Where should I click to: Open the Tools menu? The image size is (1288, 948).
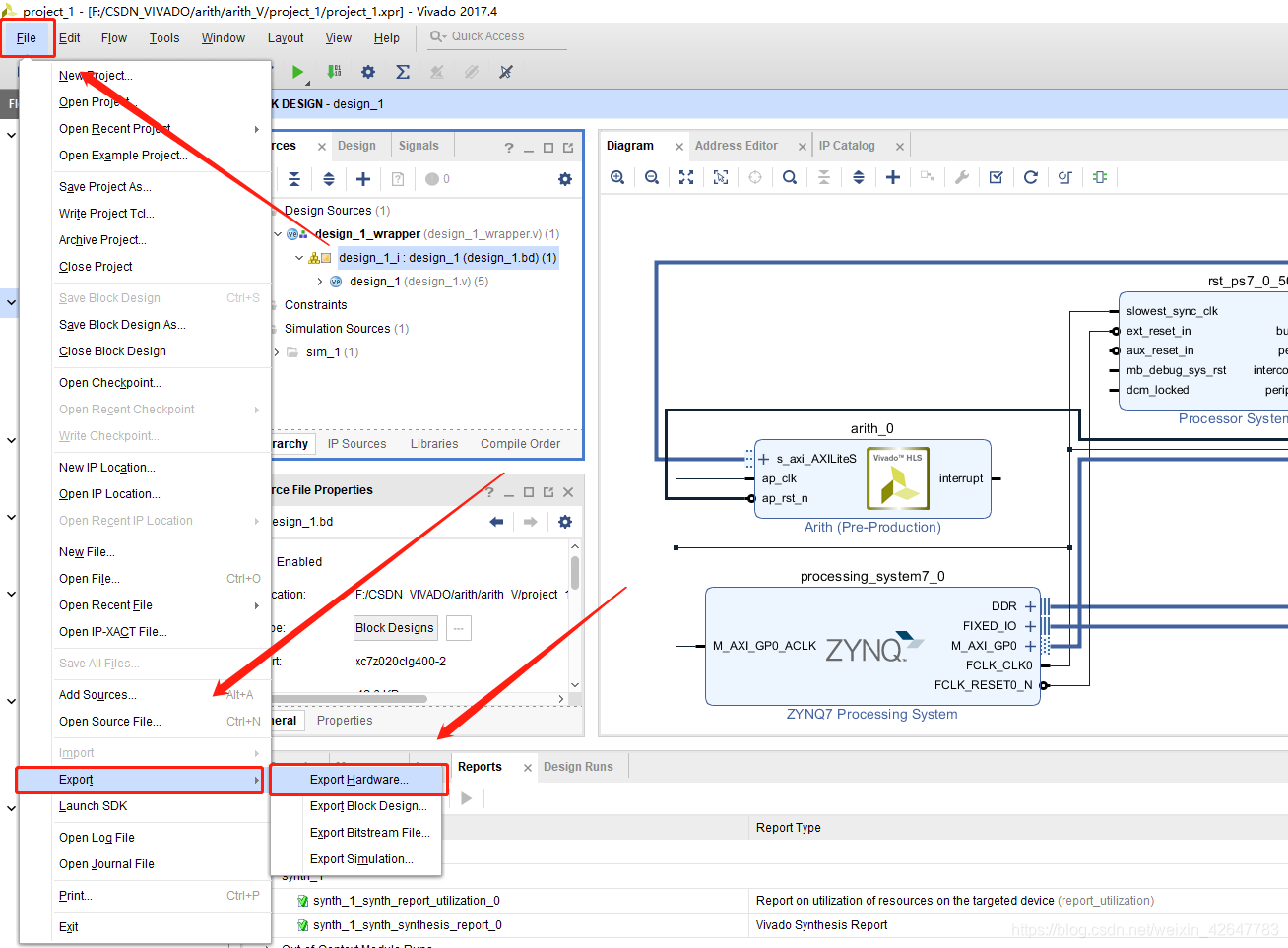[x=164, y=38]
